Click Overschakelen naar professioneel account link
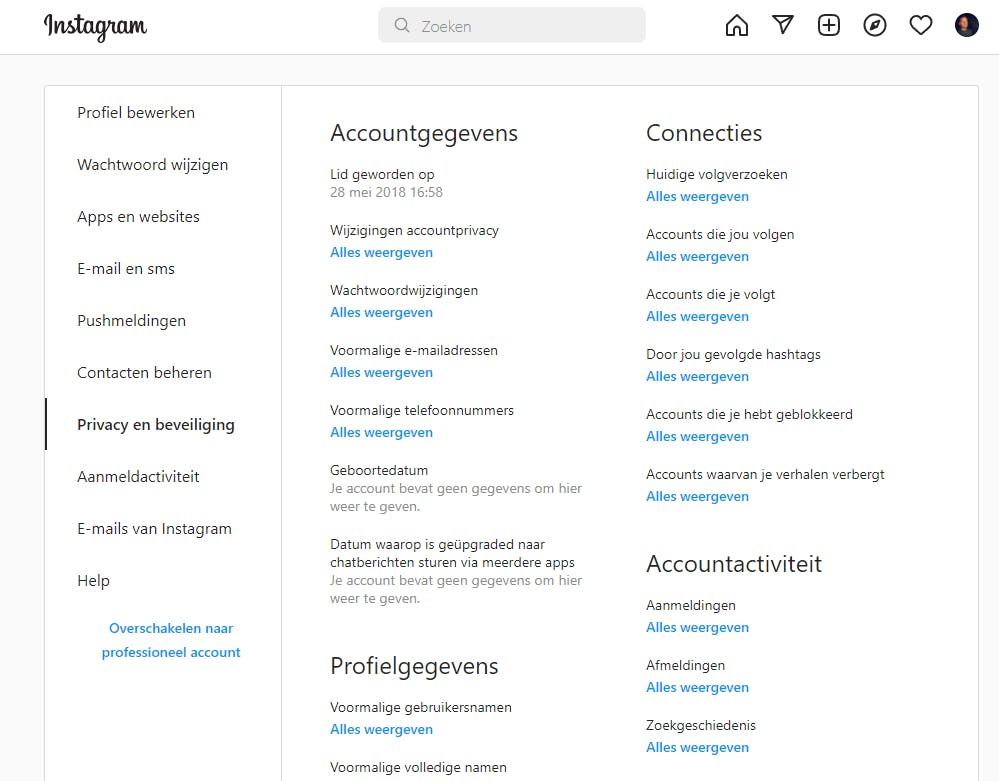Viewport: 999px width, 781px height. [x=171, y=640]
